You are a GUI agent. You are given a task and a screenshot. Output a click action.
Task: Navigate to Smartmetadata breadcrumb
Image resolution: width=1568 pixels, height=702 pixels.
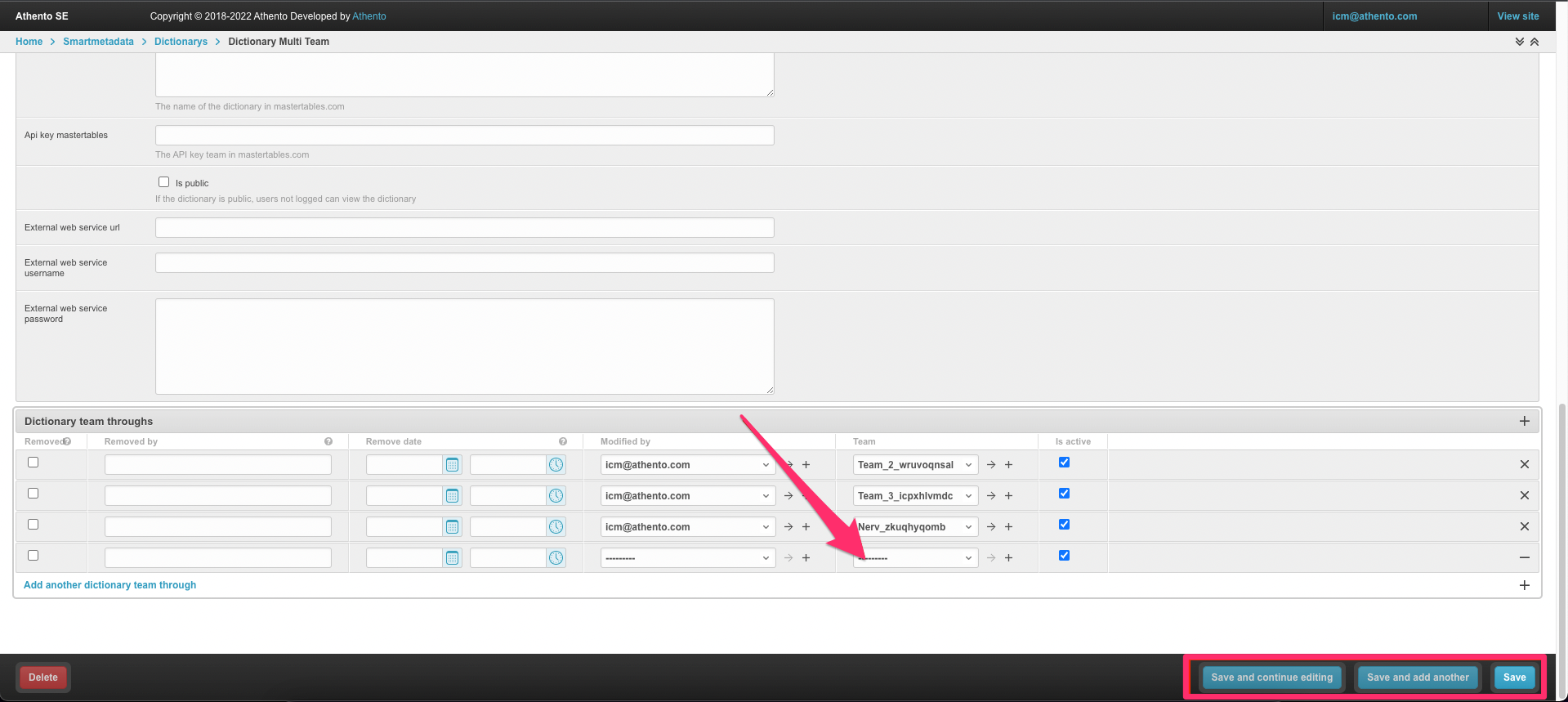pyautogui.click(x=98, y=42)
